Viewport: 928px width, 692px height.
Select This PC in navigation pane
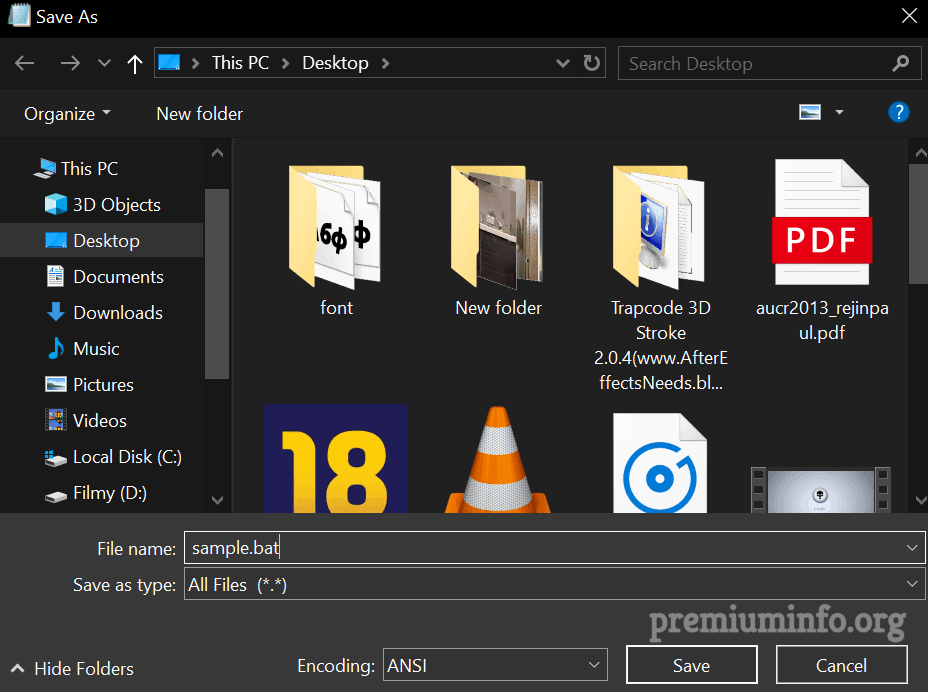click(x=76, y=169)
